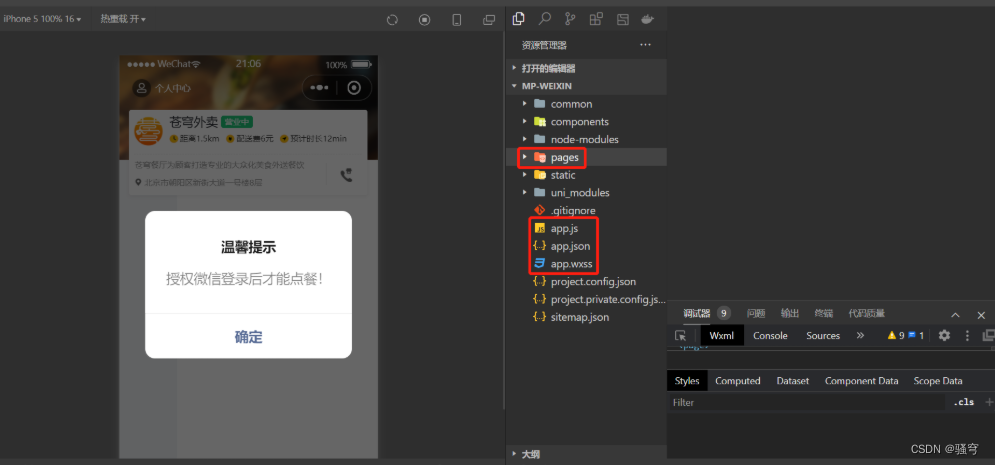Close the debugger panel
Image resolution: width=995 pixels, height=465 pixels.
(981, 315)
